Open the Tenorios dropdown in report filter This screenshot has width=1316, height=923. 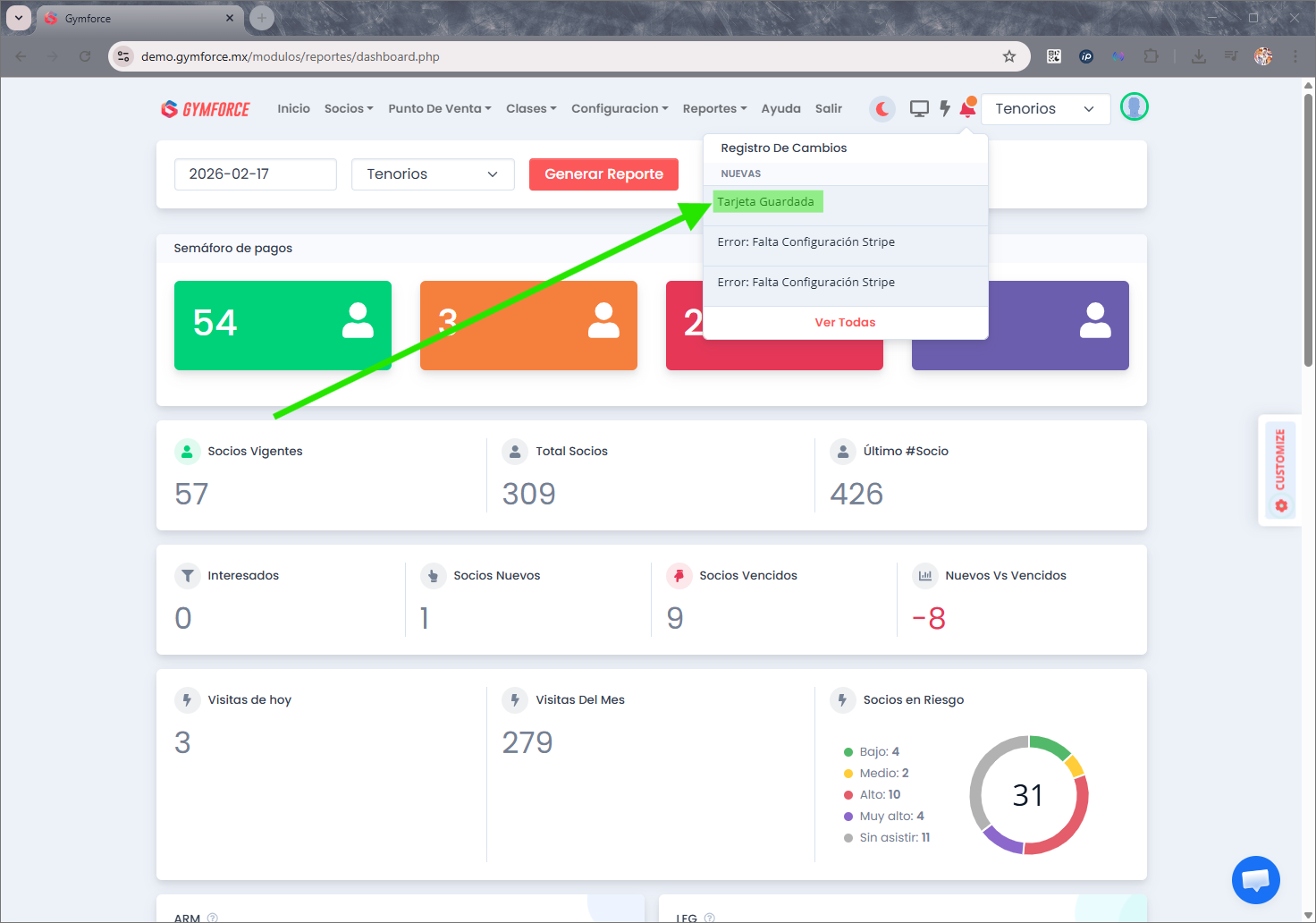coord(433,174)
